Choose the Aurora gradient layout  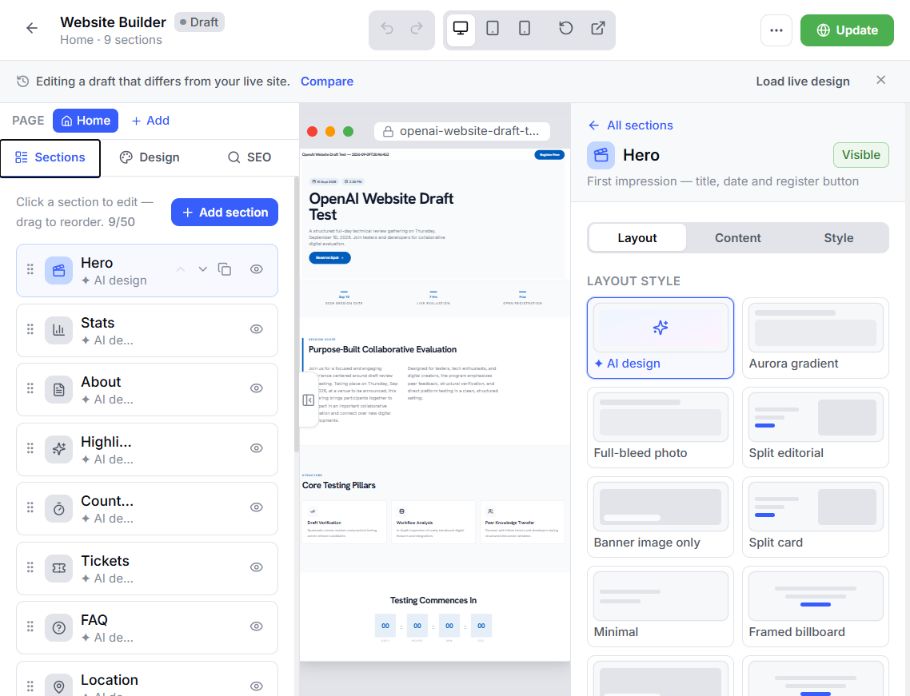pos(815,338)
